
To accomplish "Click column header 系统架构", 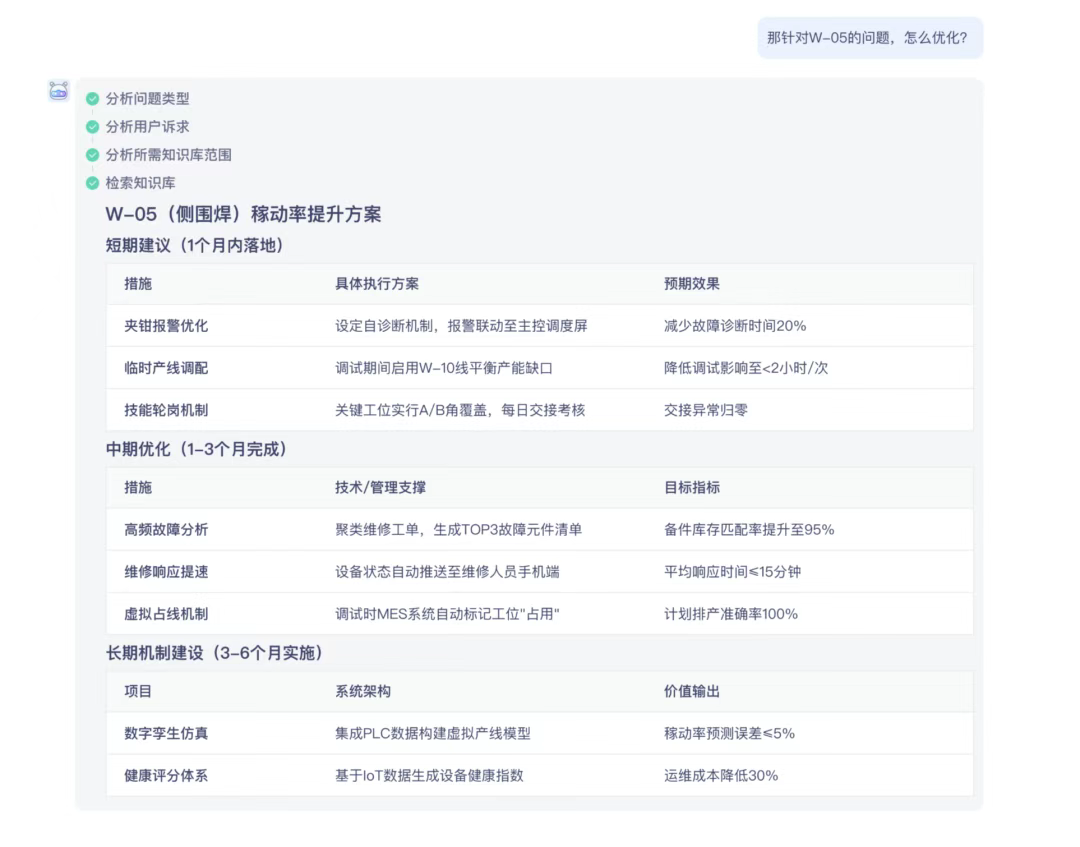I will tap(363, 692).
